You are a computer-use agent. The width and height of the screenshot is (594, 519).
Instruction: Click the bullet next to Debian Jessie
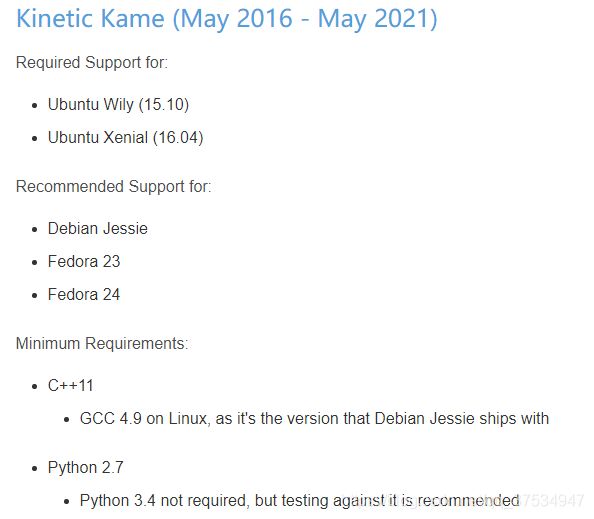coord(35,230)
